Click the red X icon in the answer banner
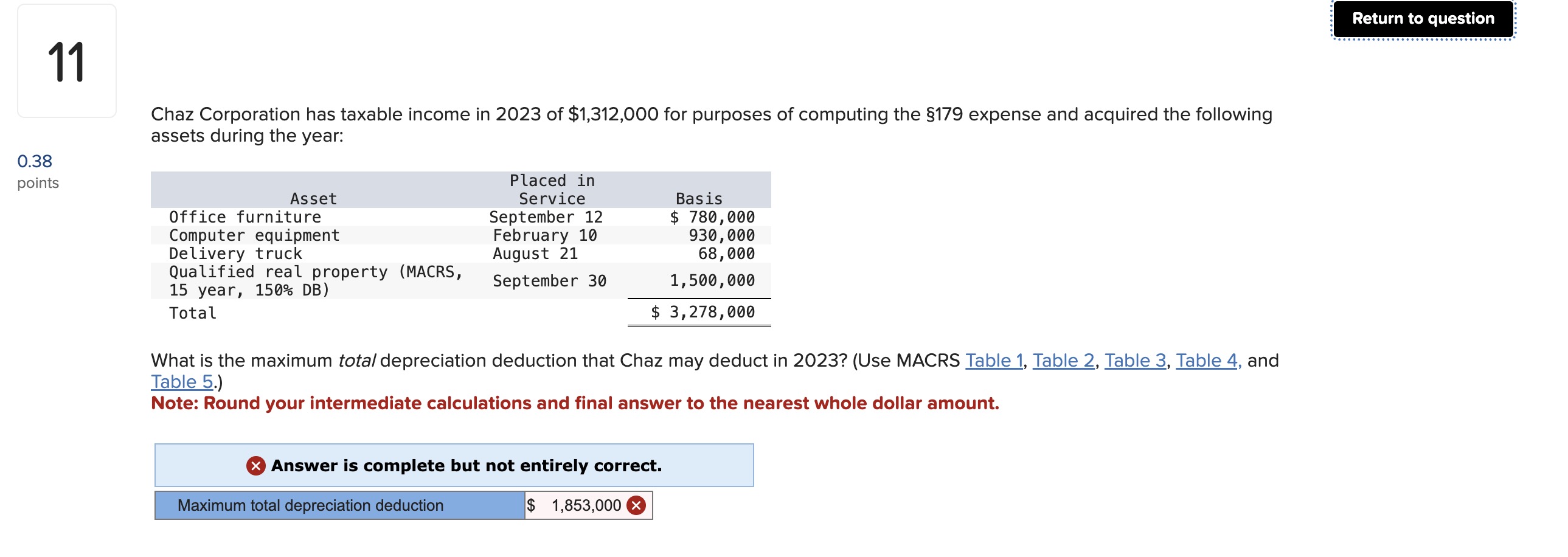This screenshot has height=557, width=1568. (255, 466)
